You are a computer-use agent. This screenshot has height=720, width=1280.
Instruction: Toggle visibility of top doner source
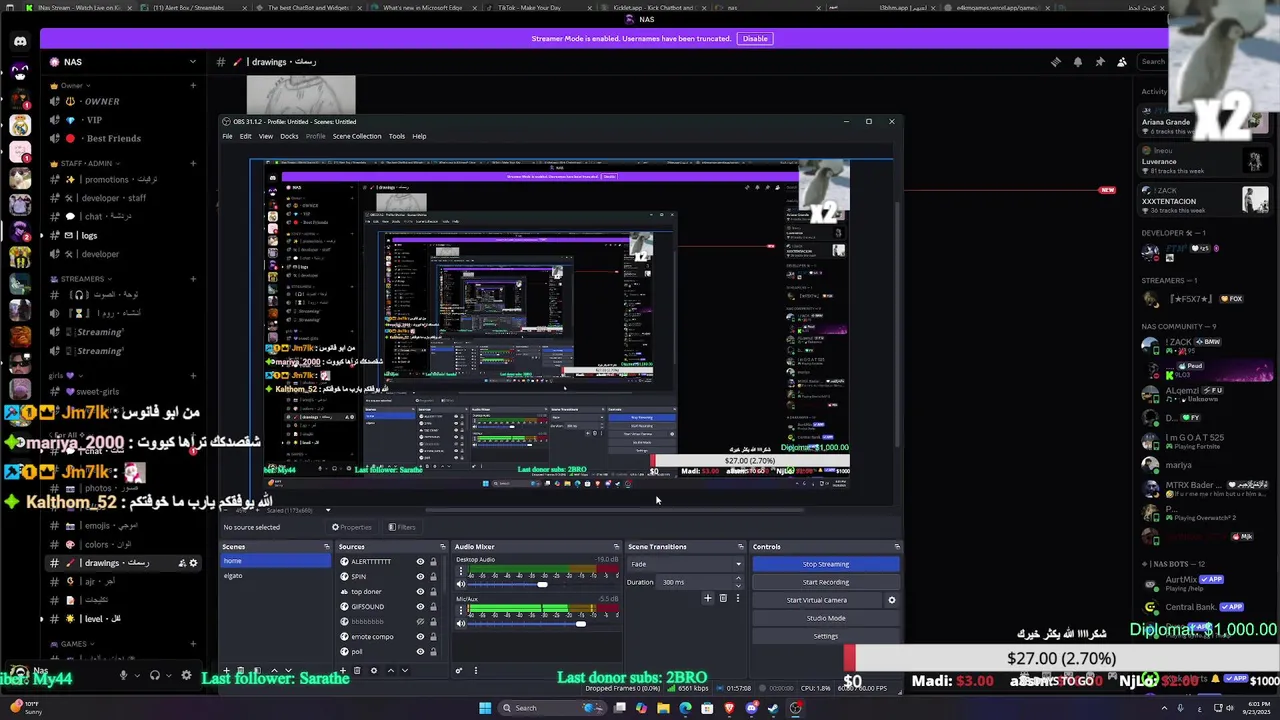point(420,592)
